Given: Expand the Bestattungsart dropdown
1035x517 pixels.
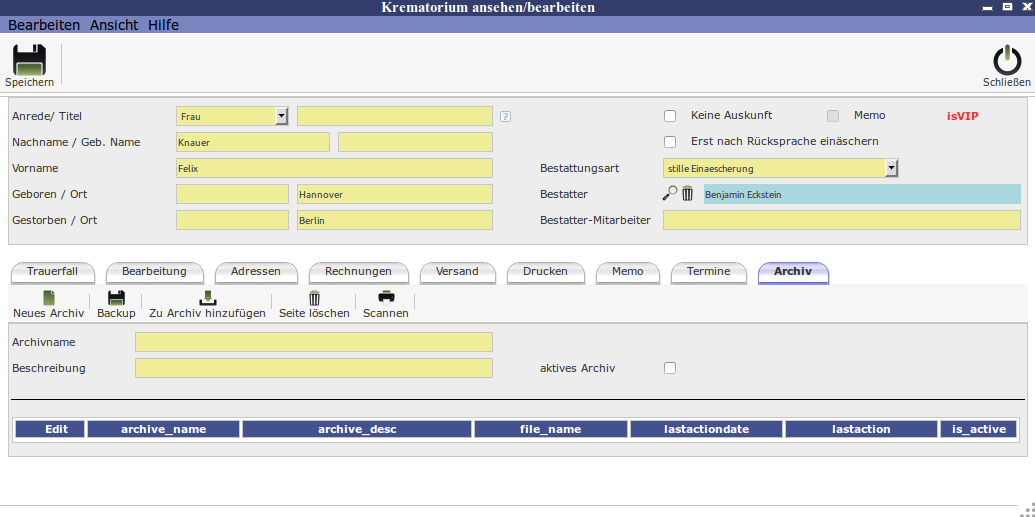Looking at the screenshot, I should tap(892, 168).
